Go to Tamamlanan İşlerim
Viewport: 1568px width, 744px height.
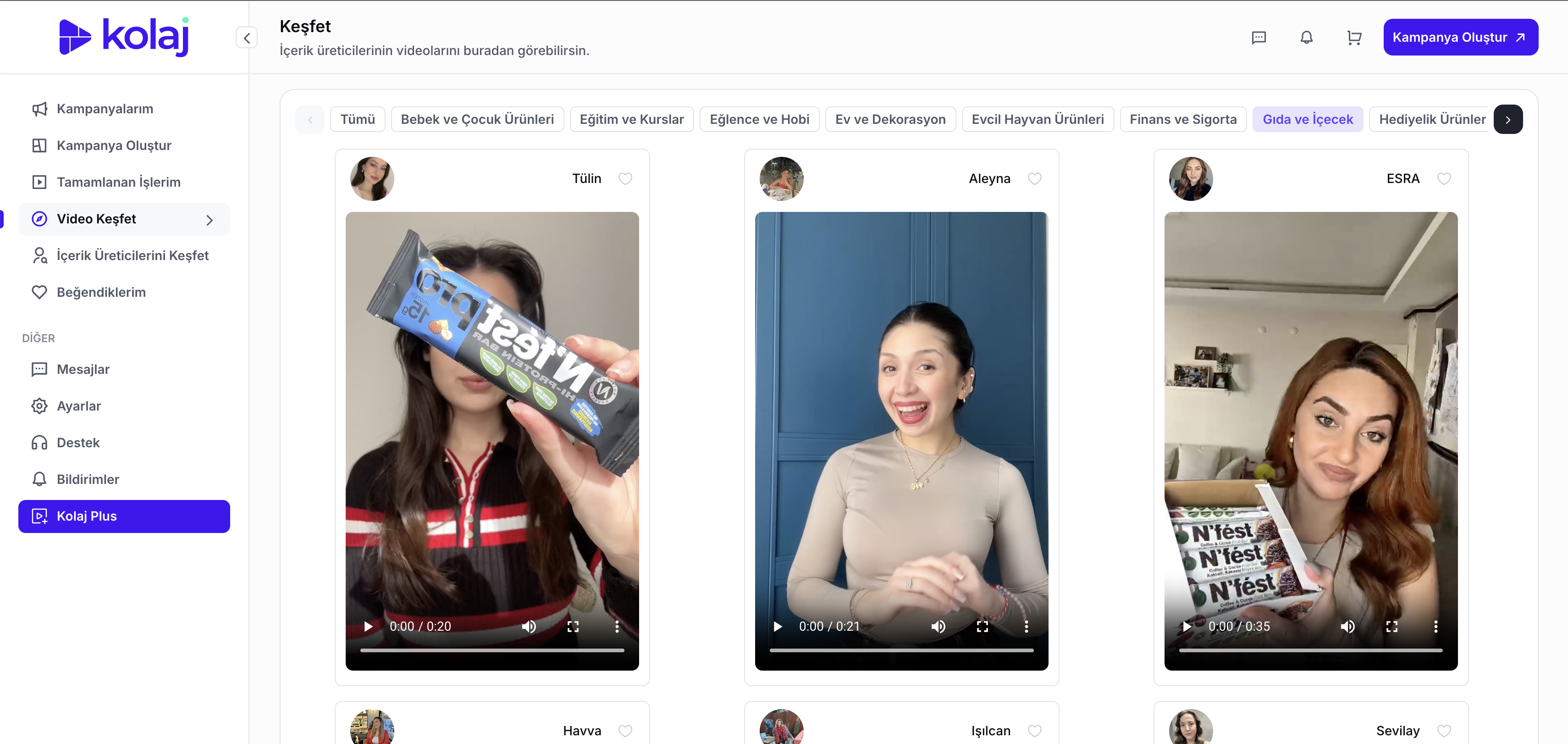pos(124,182)
